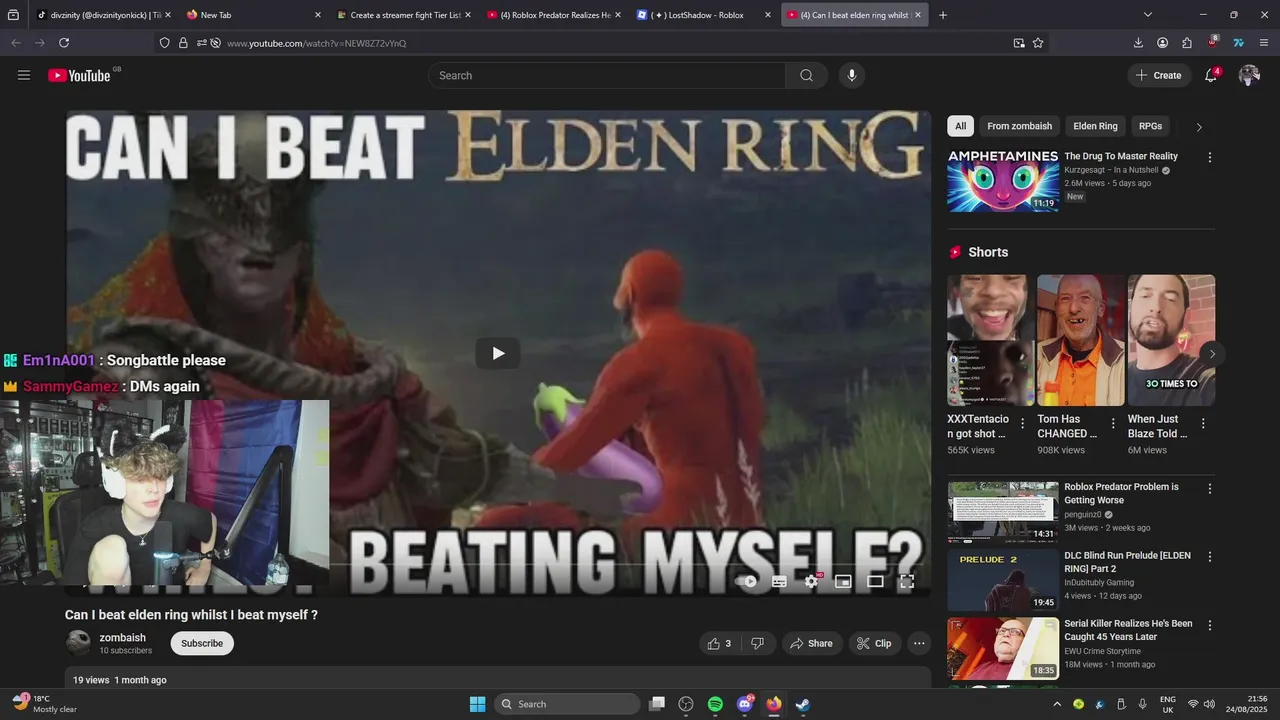Click the browser address bar URL
Screen dimensions: 1280x720
pos(316,43)
